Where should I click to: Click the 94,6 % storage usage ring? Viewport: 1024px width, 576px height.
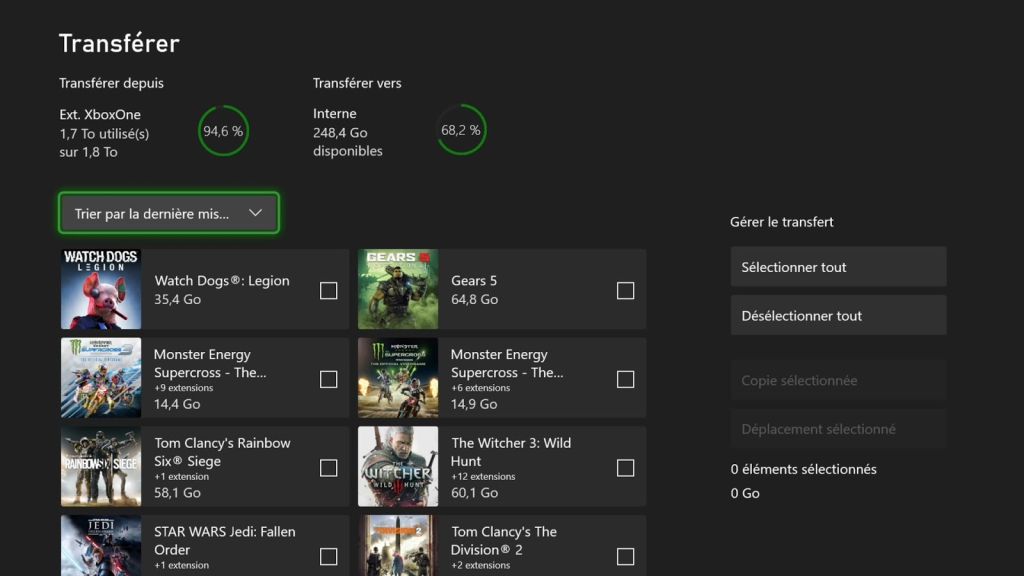tap(223, 131)
